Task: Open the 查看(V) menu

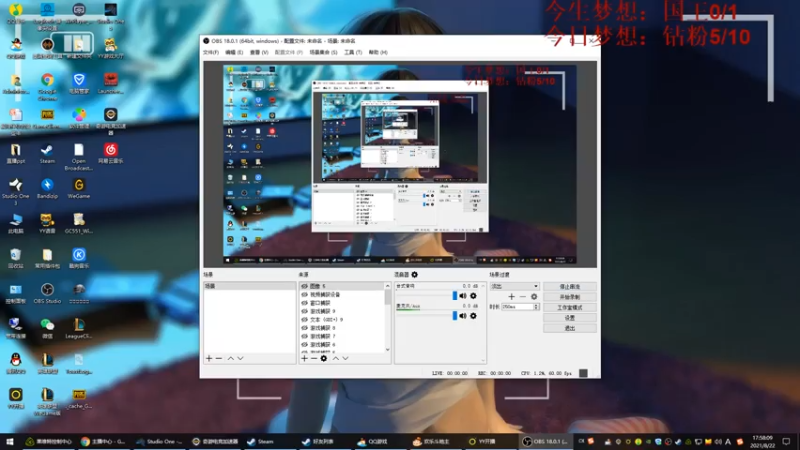Action: pos(259,53)
